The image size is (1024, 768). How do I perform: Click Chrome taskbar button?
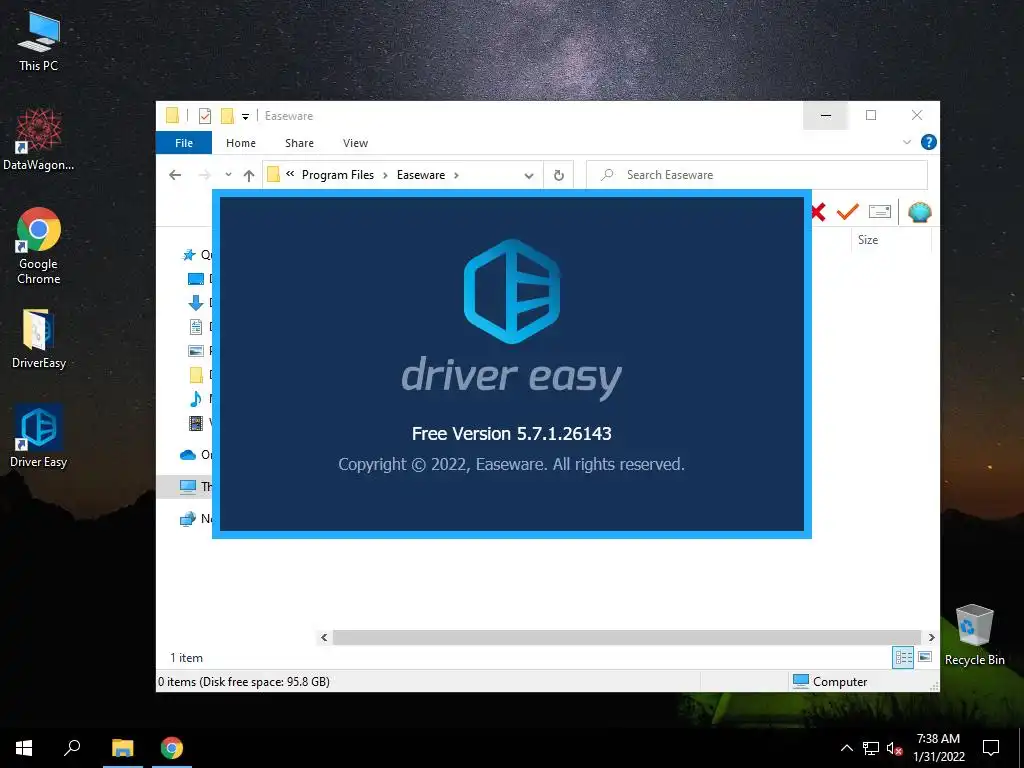tap(172, 748)
